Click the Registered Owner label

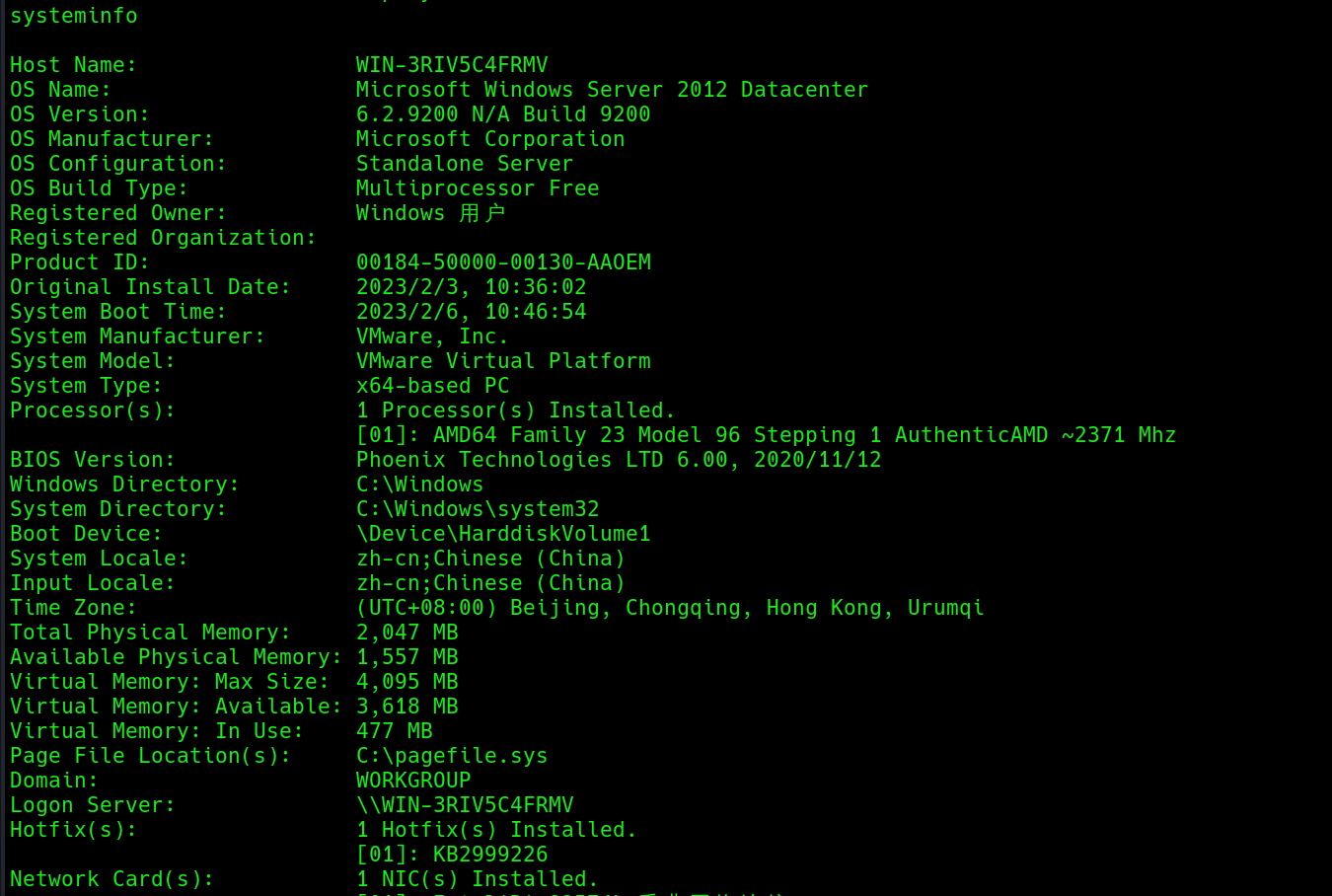[117, 213]
